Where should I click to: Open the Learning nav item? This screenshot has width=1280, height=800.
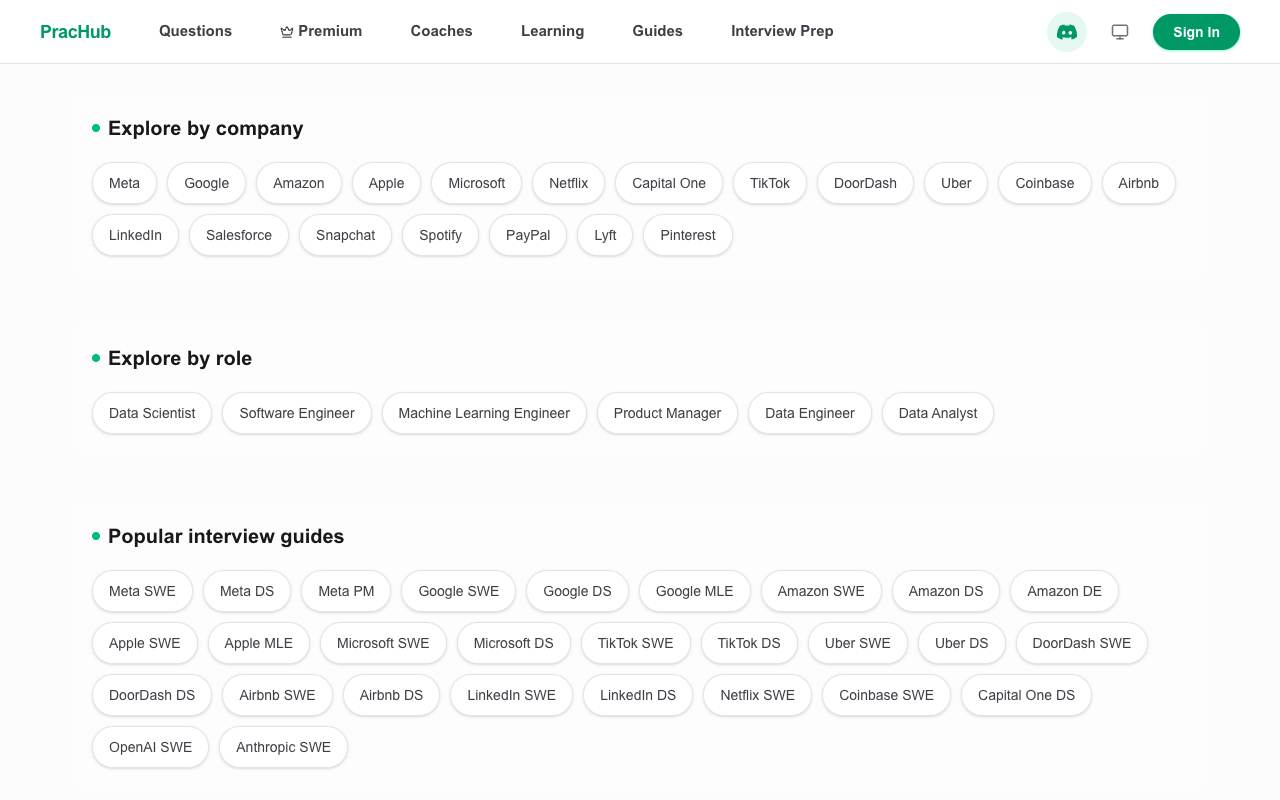coord(552,31)
